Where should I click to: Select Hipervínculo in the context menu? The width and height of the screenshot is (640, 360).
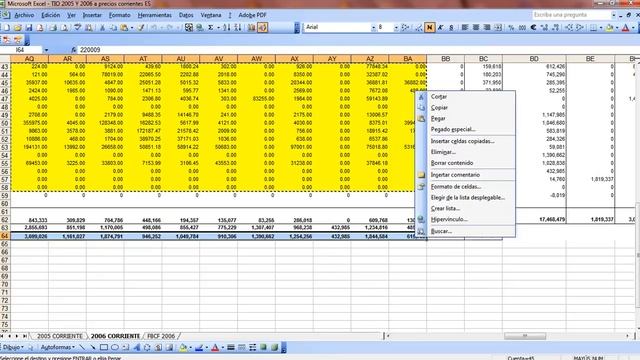click(x=465, y=220)
